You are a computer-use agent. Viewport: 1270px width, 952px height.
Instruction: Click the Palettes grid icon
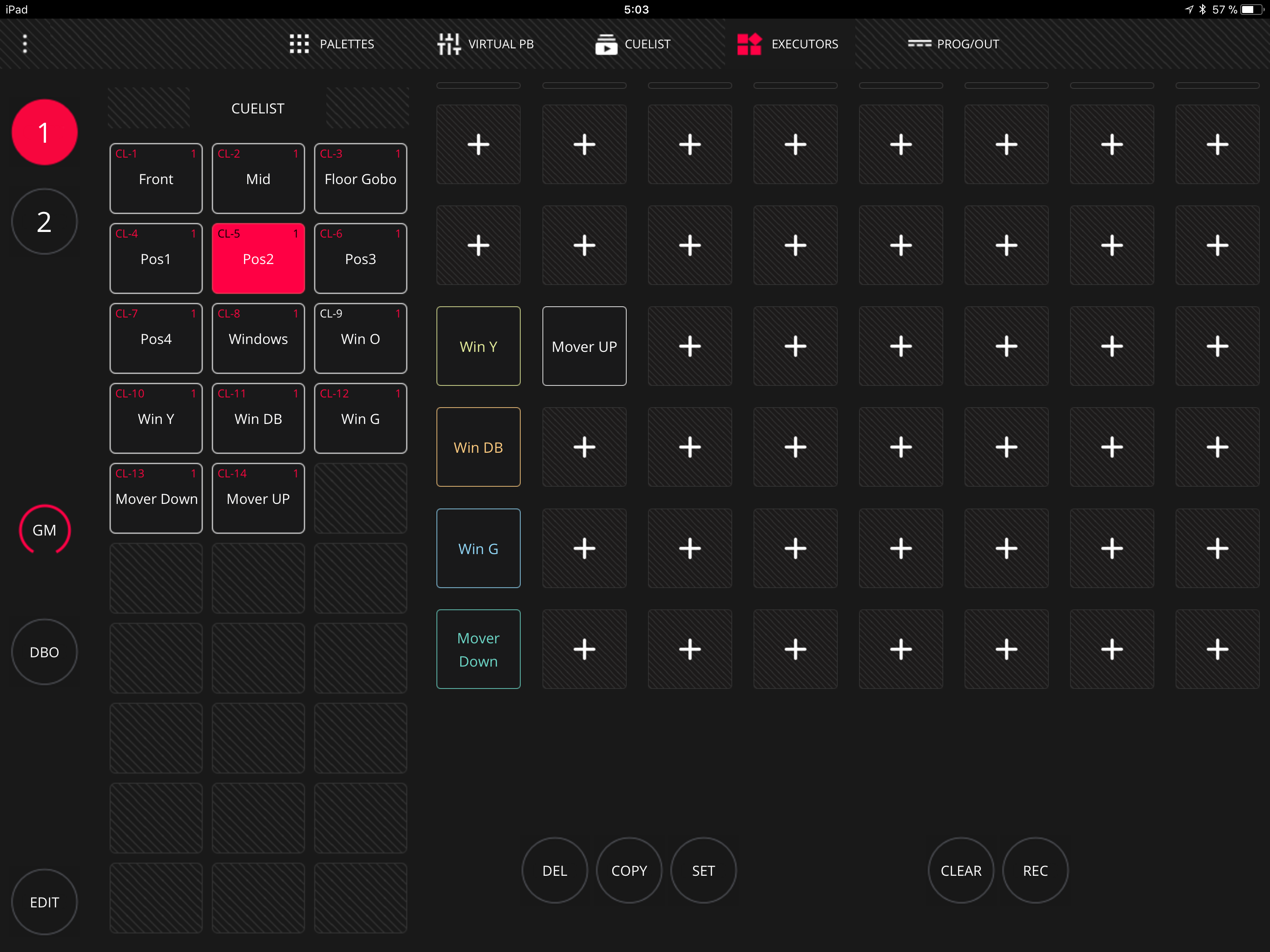click(299, 44)
